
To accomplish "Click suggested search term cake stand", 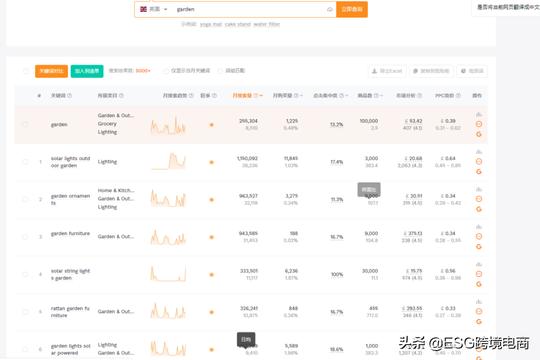I will pyautogui.click(x=238, y=24).
